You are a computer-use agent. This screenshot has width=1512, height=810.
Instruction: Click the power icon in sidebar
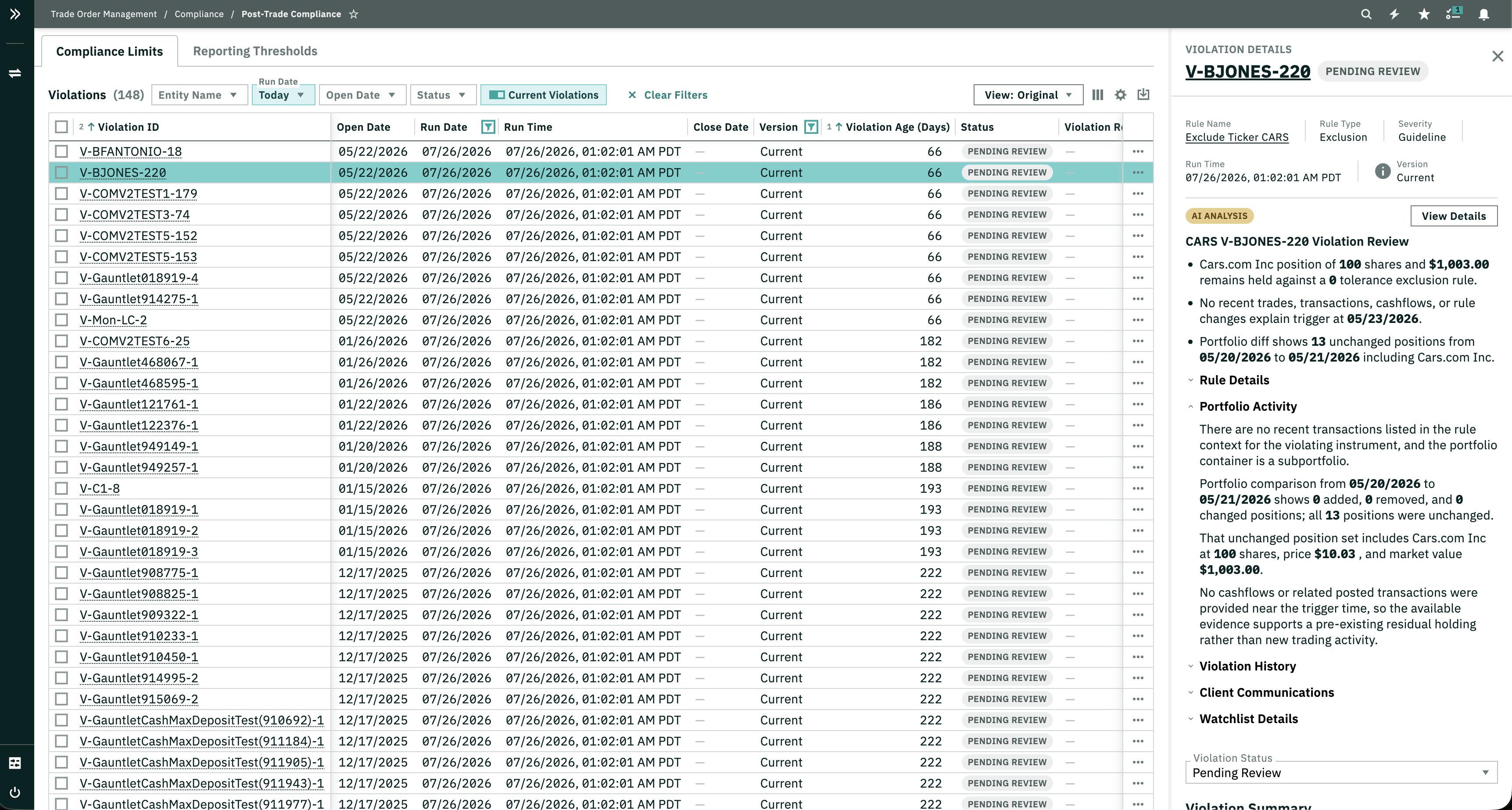(x=15, y=792)
